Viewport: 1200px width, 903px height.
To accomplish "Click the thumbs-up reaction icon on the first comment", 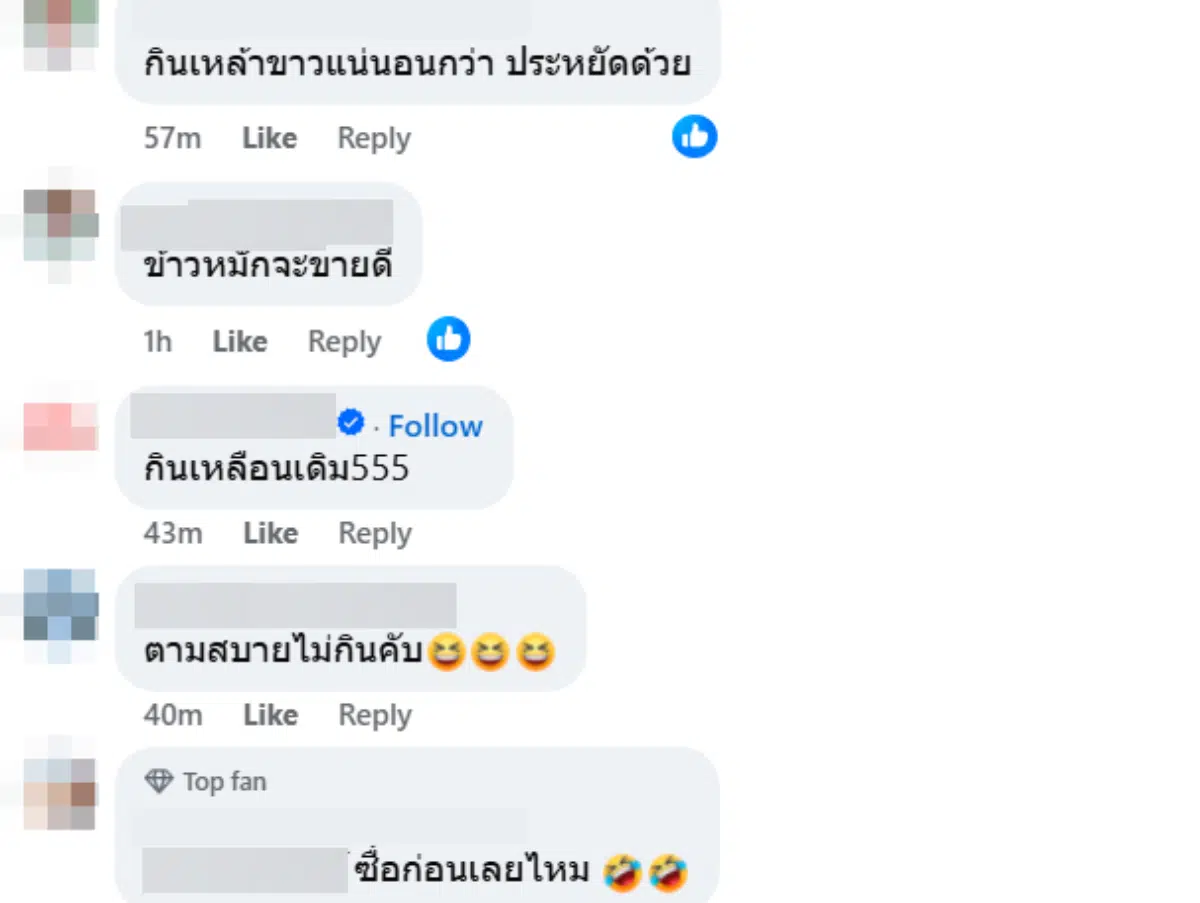I will (694, 137).
